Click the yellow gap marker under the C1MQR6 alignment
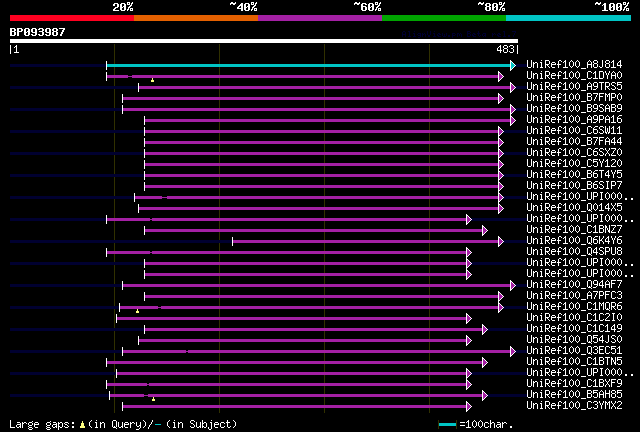Screen dimensions: 640x432 (x=138, y=311)
